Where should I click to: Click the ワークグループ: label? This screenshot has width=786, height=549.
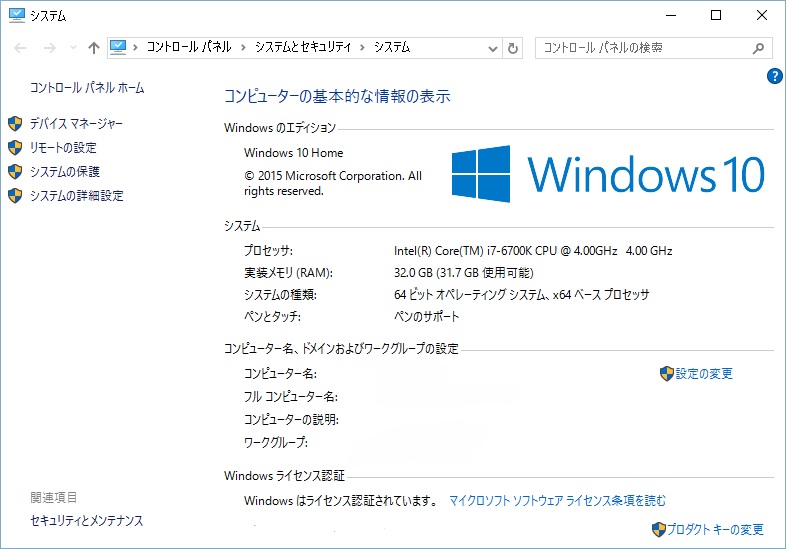point(276,442)
